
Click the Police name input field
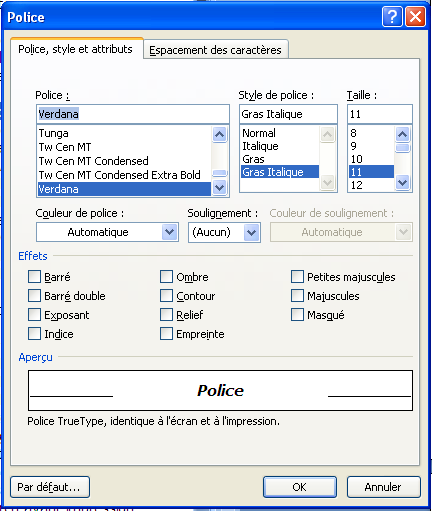[133, 114]
